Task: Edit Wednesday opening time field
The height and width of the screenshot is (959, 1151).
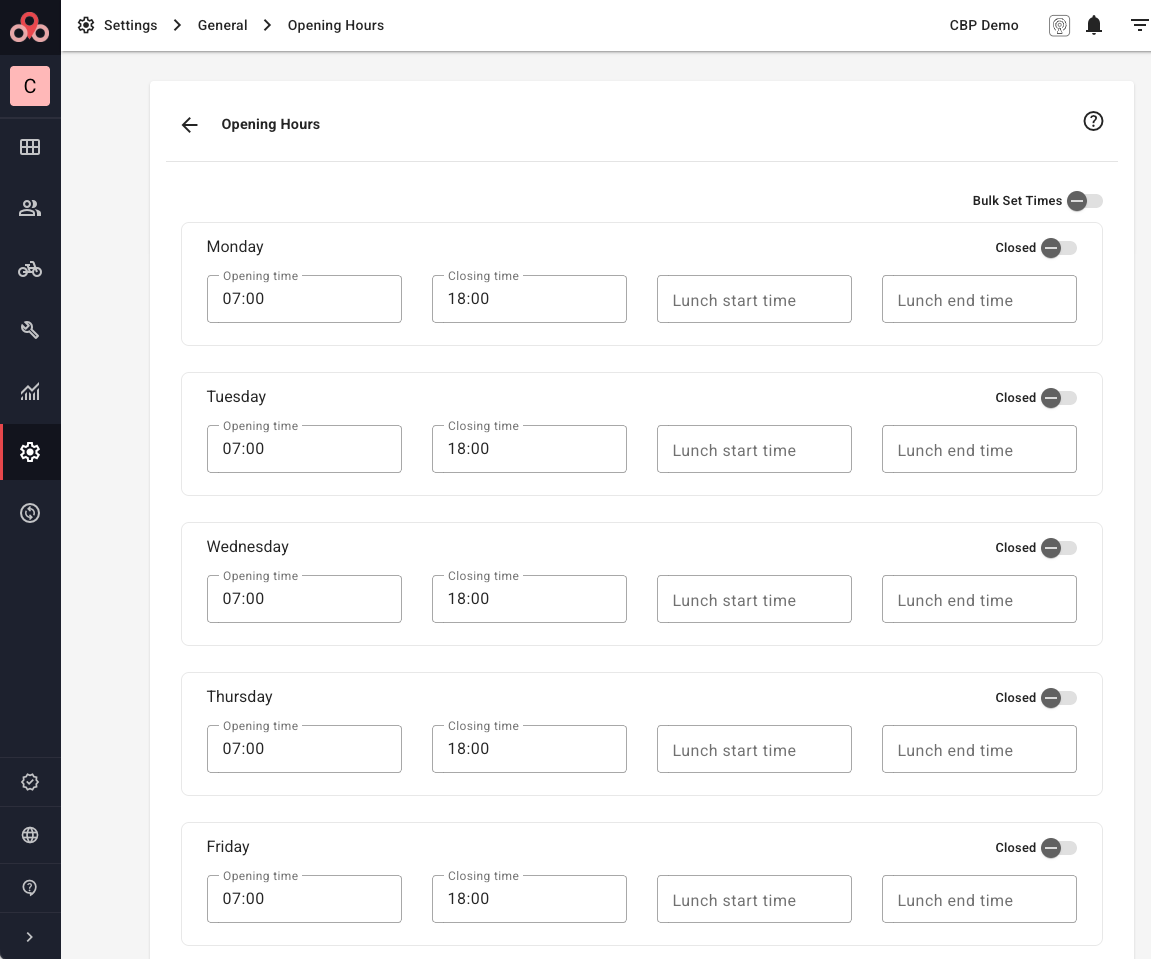Action: (304, 599)
